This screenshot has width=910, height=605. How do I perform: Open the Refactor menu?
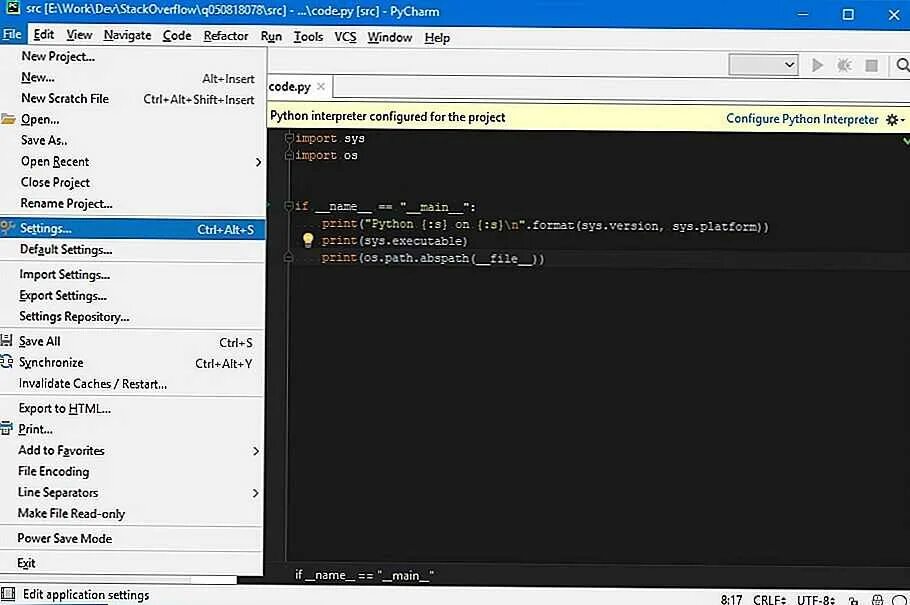(226, 36)
